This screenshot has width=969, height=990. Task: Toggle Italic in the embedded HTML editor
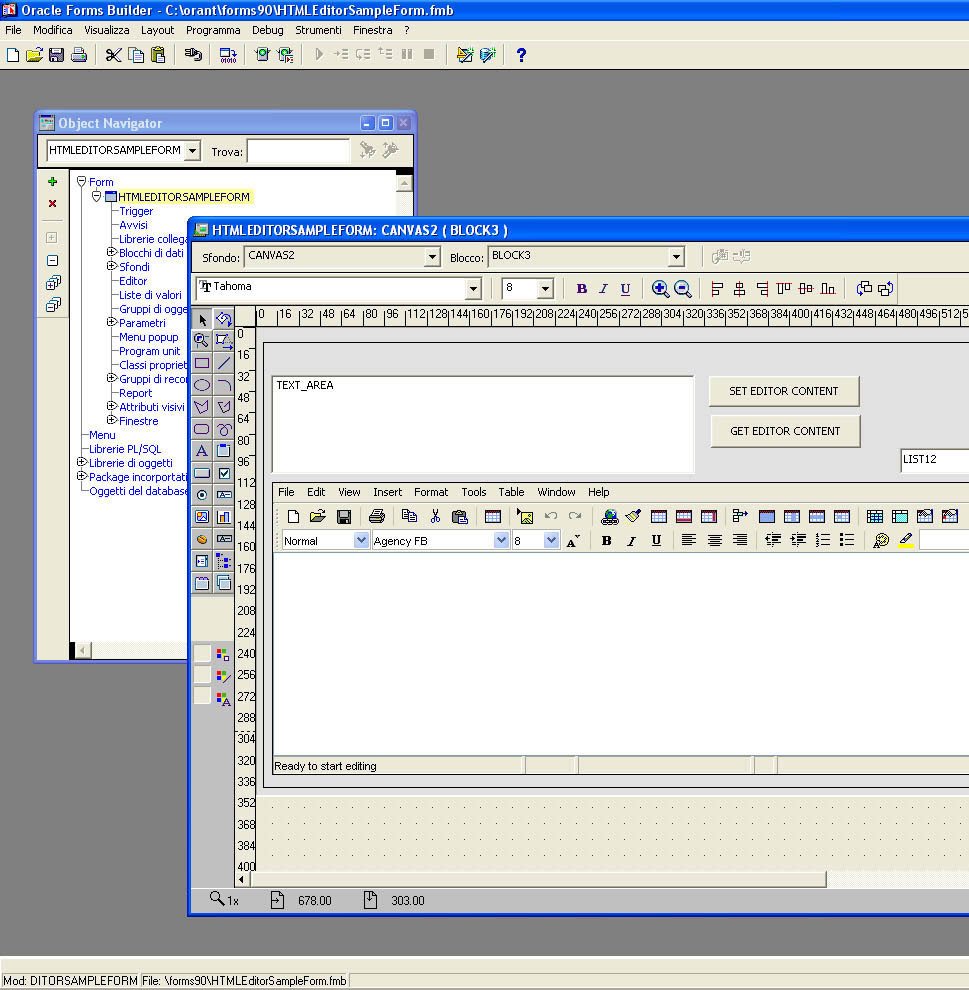[631, 540]
